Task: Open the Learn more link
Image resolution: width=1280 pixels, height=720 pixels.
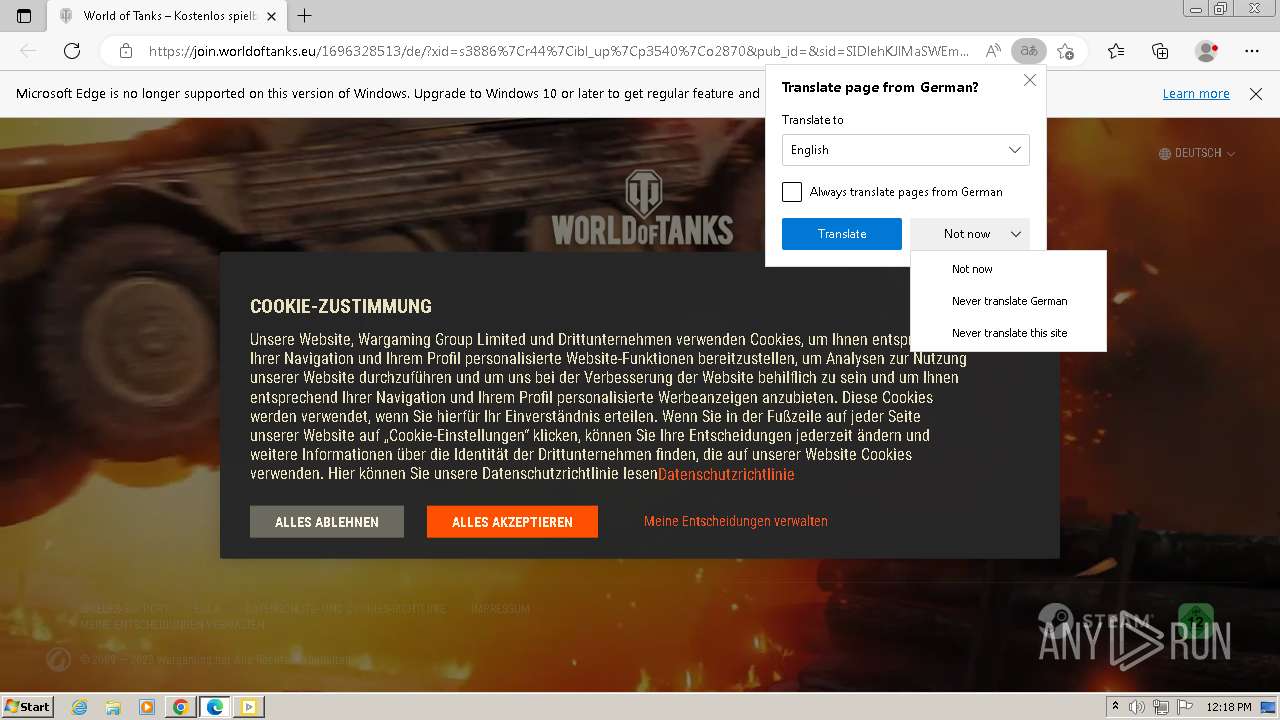Action: [1196, 94]
